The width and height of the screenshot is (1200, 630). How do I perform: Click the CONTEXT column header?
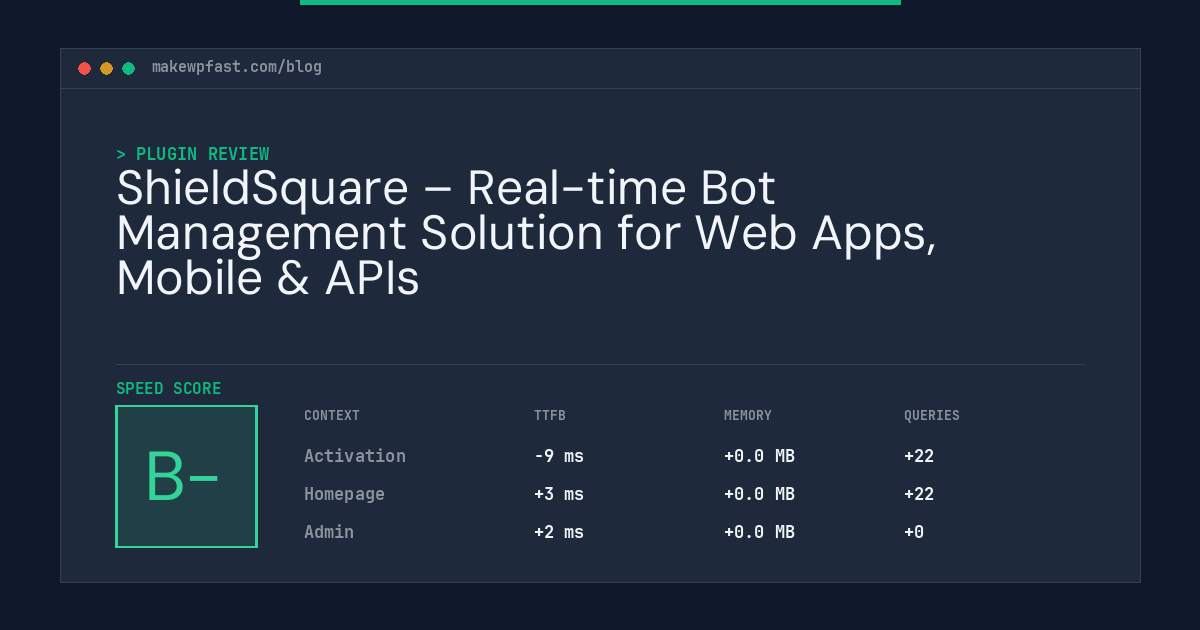click(332, 415)
